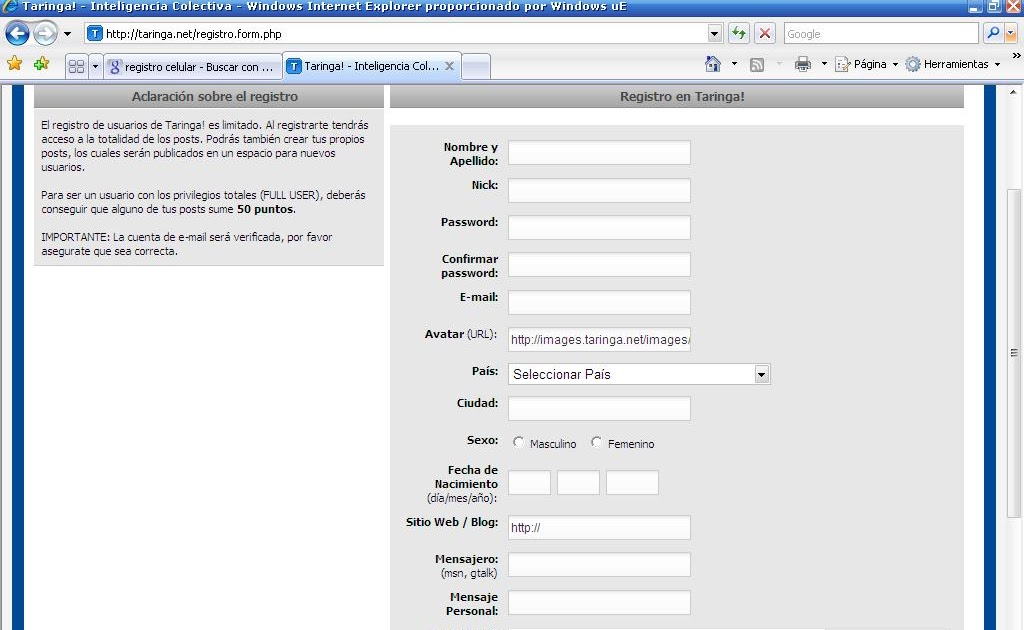Image resolution: width=1024 pixels, height=630 pixels.
Task: Click the RSS feeds icon
Action: (757, 65)
